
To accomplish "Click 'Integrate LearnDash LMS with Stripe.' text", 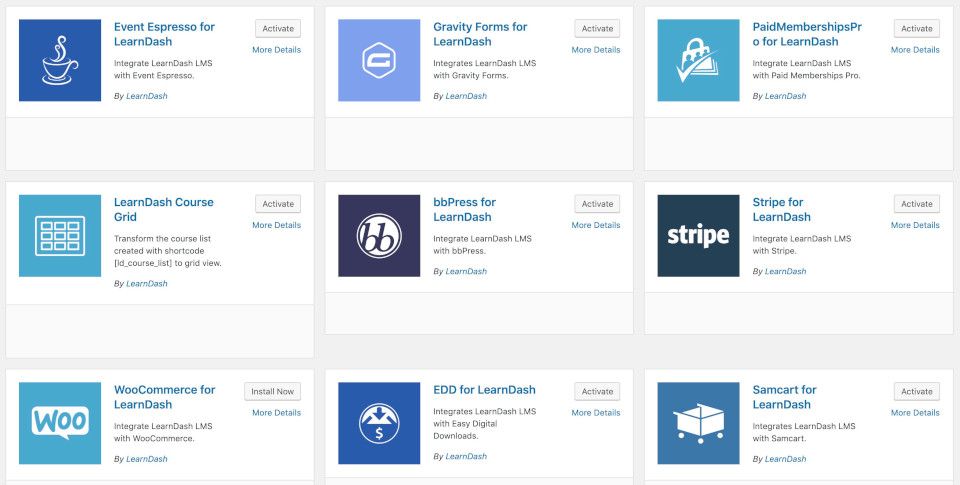I will tap(802, 244).
